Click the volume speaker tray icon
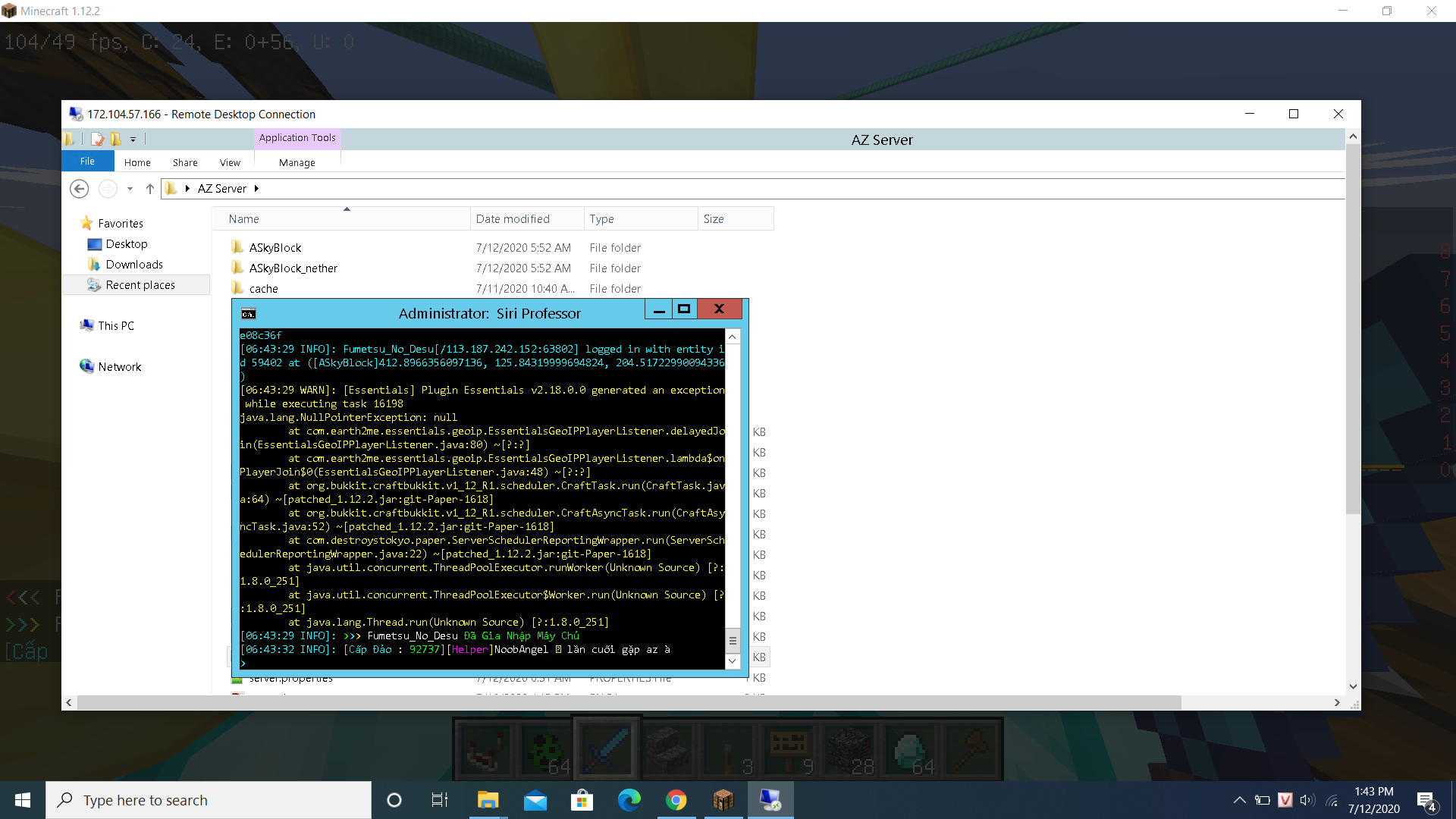The height and width of the screenshot is (819, 1456). point(1307,800)
